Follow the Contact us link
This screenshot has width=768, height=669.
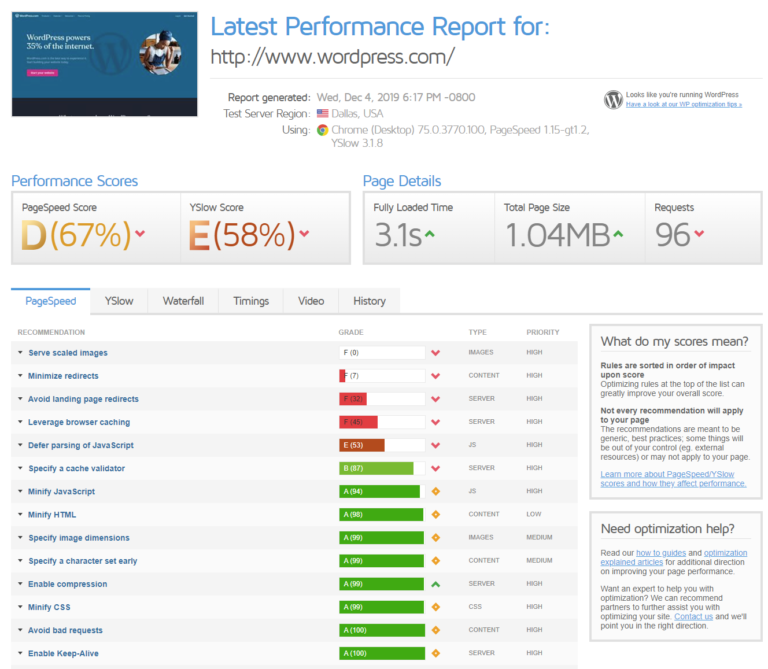[693, 617]
